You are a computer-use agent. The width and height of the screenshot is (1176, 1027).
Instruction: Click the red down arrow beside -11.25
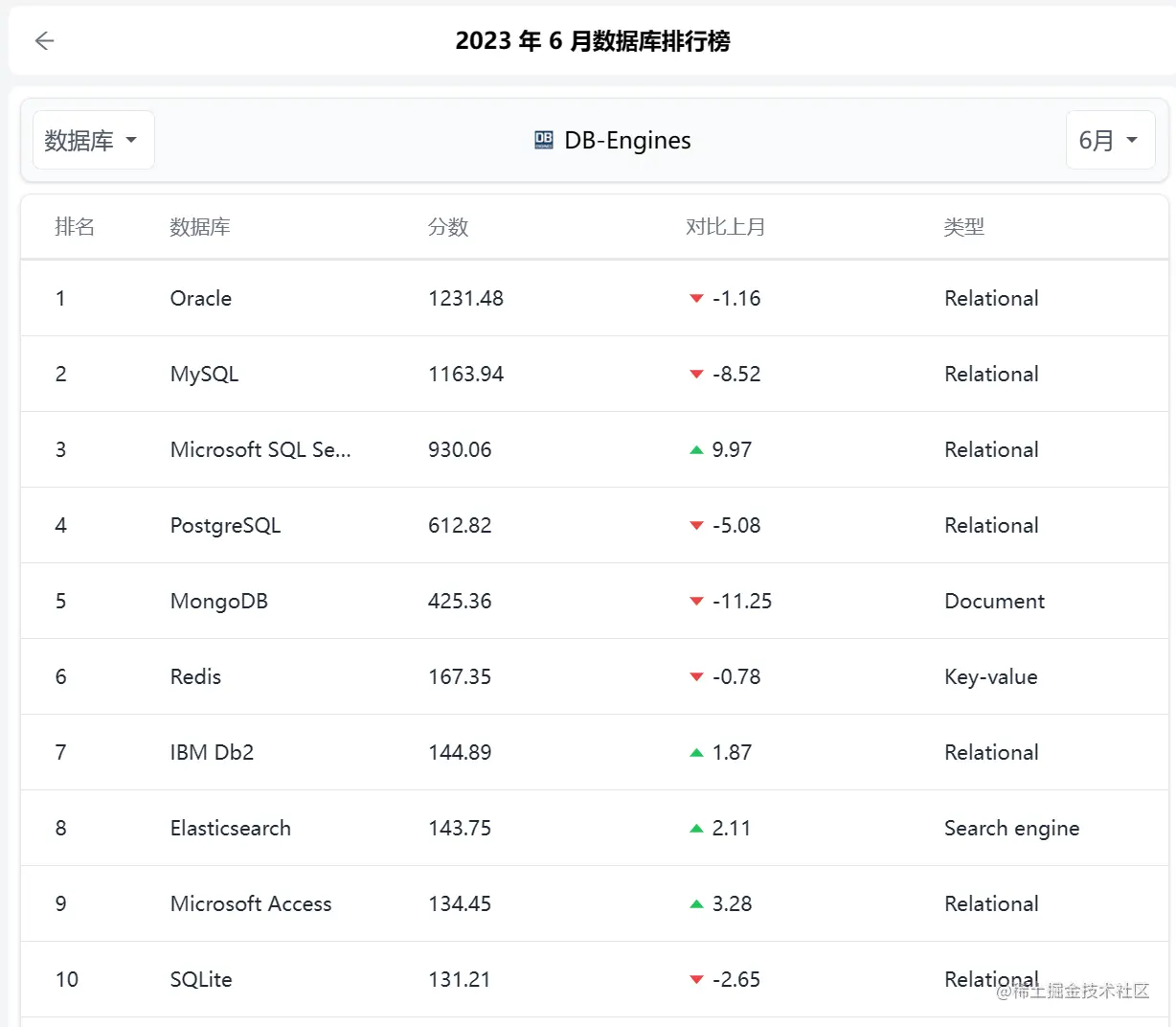[x=696, y=602]
